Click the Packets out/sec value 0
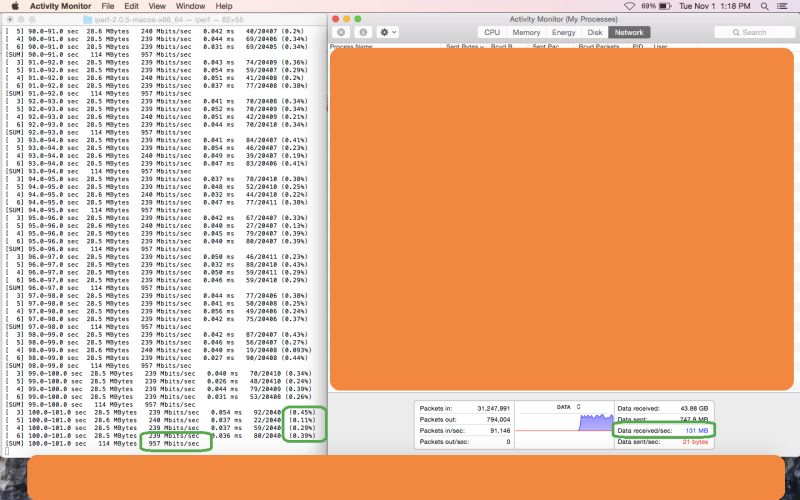The image size is (800, 500). [508, 442]
